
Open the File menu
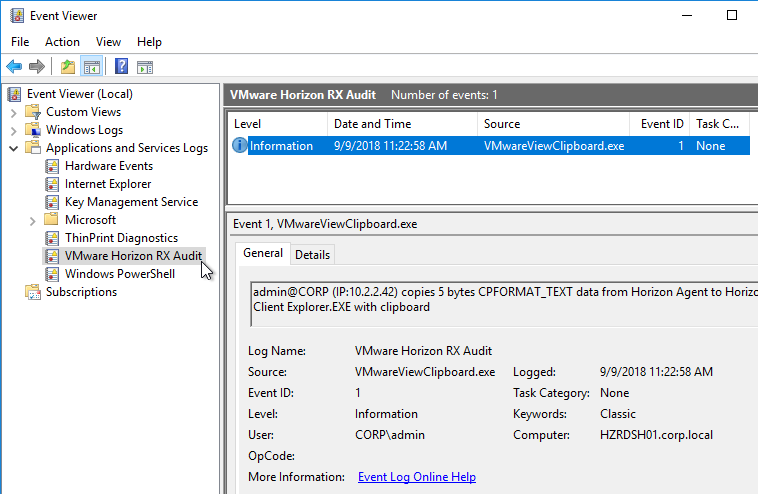(x=20, y=42)
